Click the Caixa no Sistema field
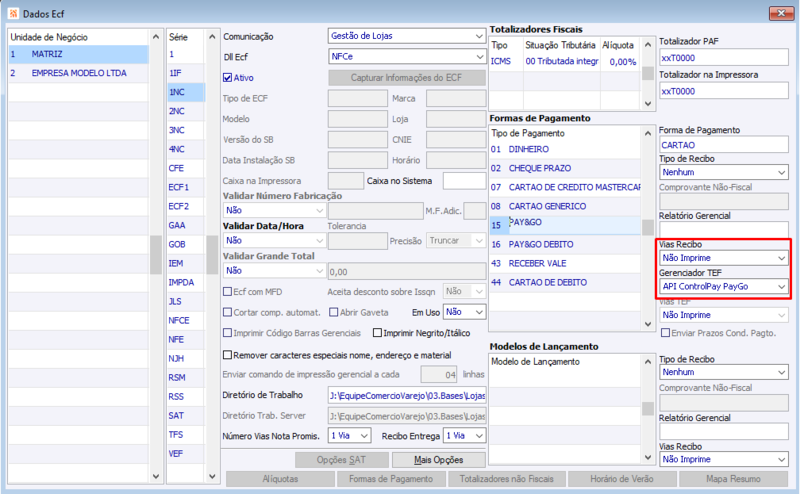Image resolution: width=800 pixels, height=494 pixels. click(x=464, y=181)
